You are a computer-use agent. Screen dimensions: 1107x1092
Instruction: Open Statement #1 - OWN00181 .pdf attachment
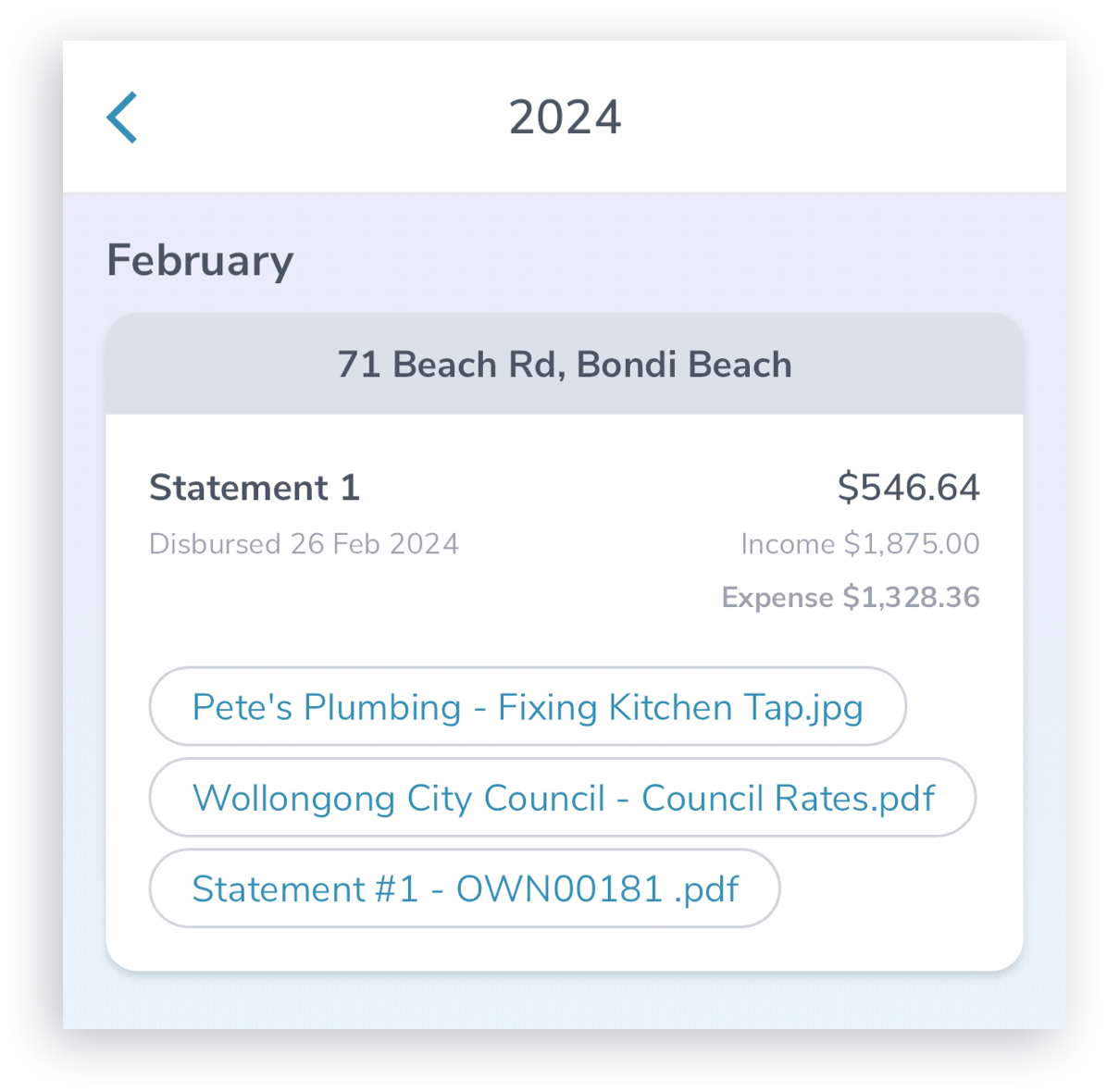465,888
